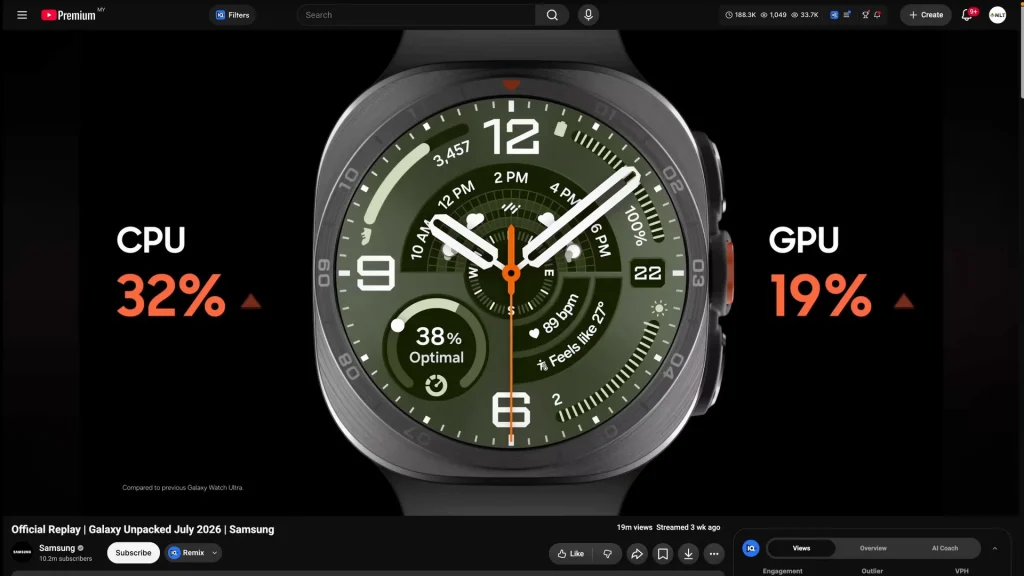Click the 10.2m subscribers text
Viewport: 1024px width, 576px height.
pos(65,559)
